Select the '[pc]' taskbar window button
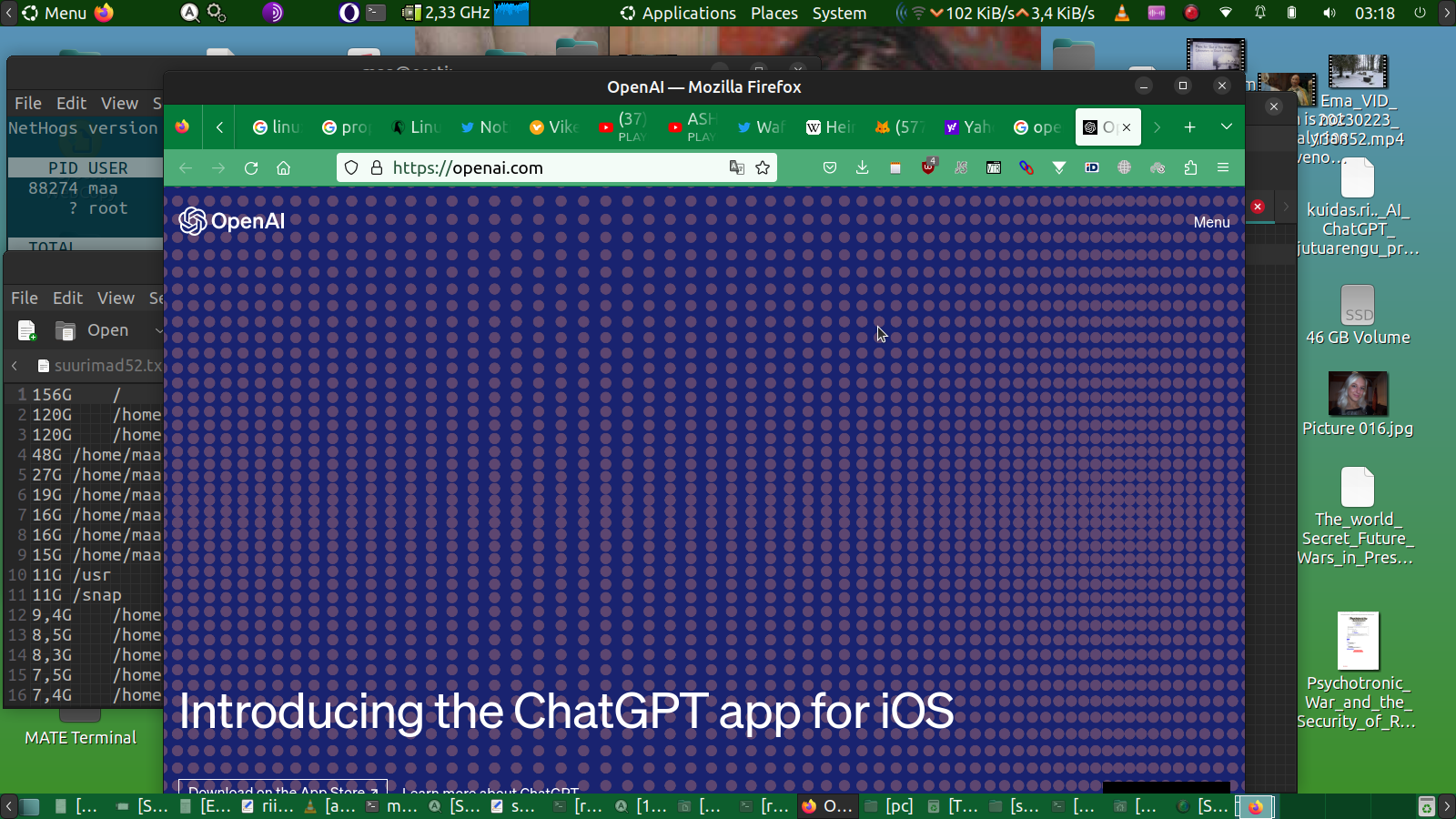 point(889,806)
